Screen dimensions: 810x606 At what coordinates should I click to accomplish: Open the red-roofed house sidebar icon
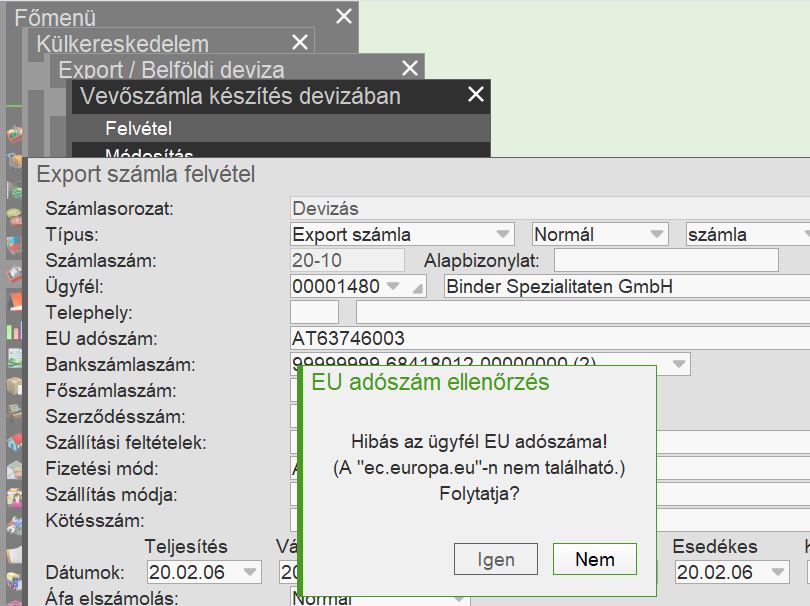tap(14, 442)
